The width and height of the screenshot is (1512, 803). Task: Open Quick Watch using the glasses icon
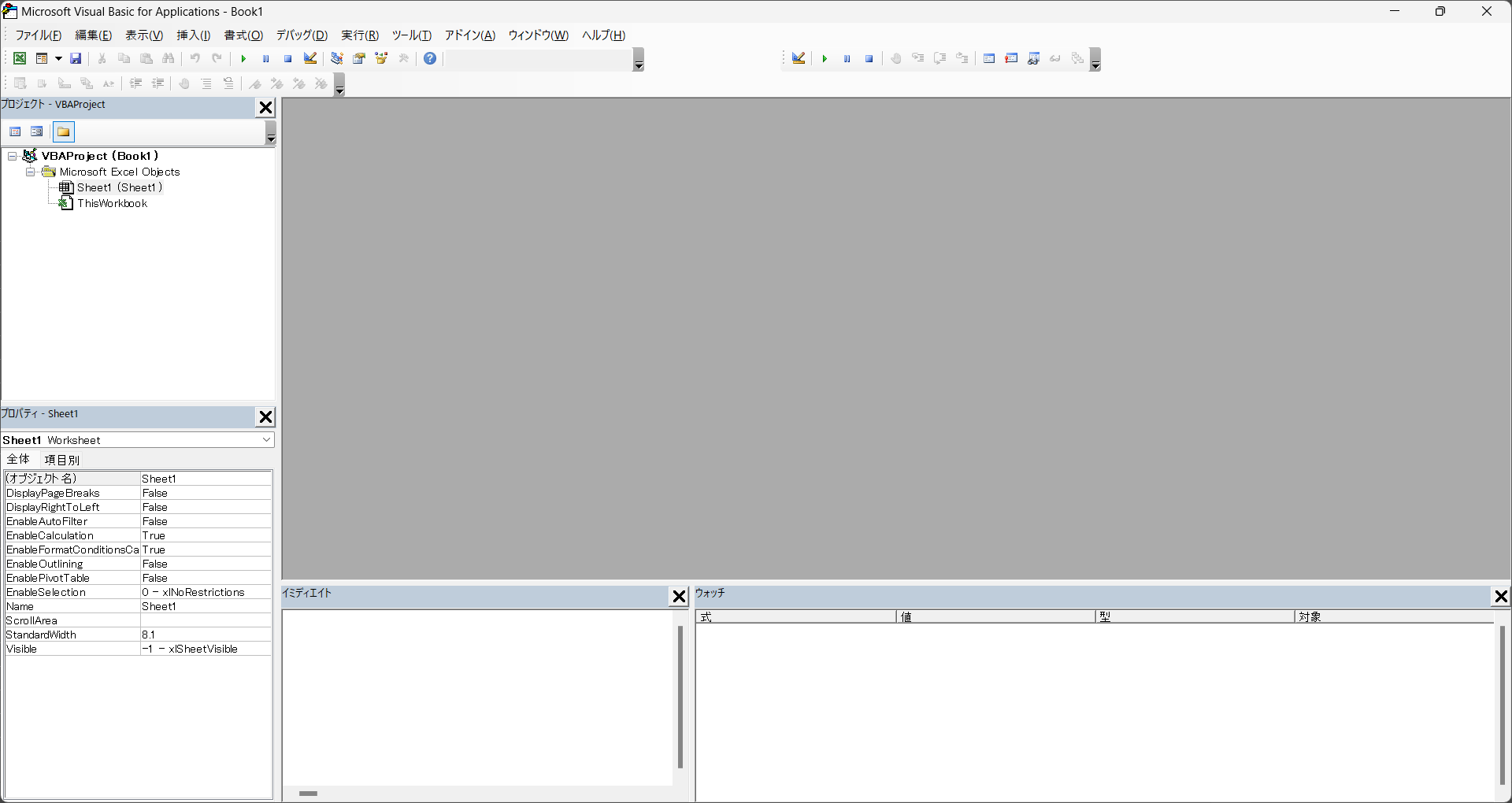[1055, 58]
